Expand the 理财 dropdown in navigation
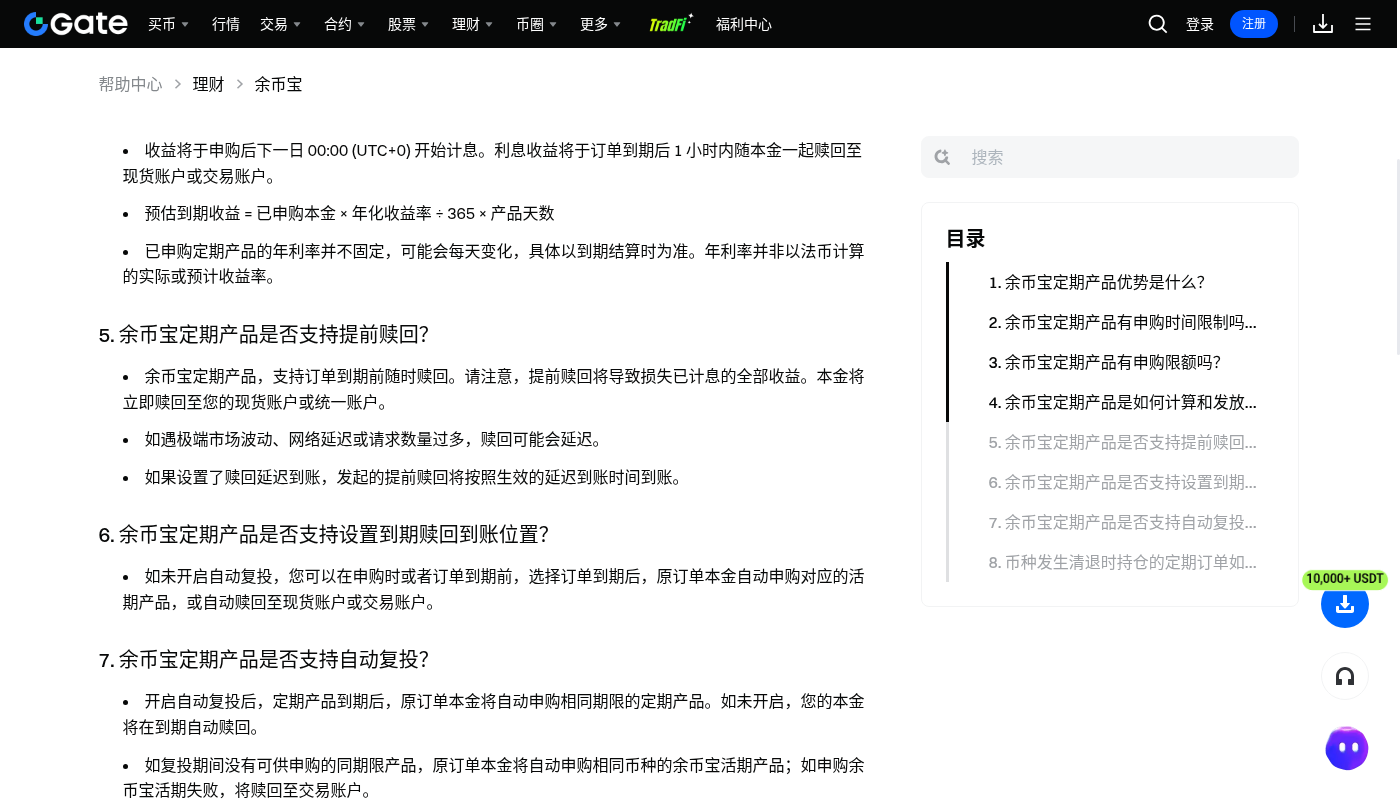Screen dimensions: 1400x800 (x=473, y=24)
